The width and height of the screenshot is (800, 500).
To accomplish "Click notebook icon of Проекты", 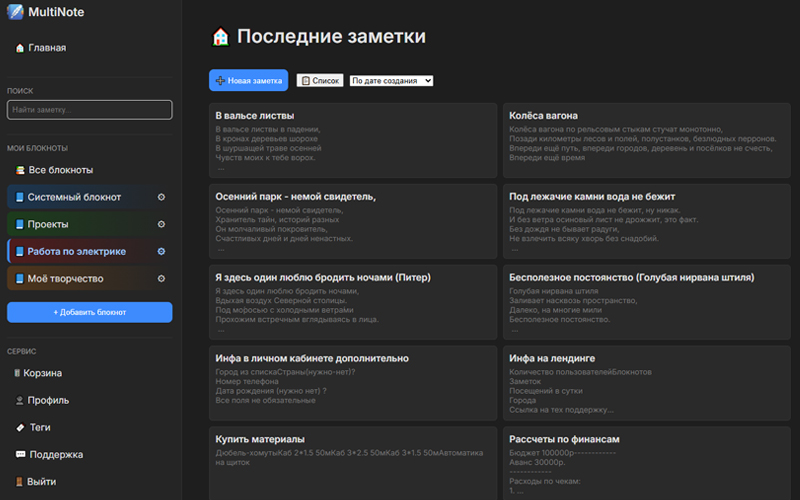I will pyautogui.click(x=19, y=224).
